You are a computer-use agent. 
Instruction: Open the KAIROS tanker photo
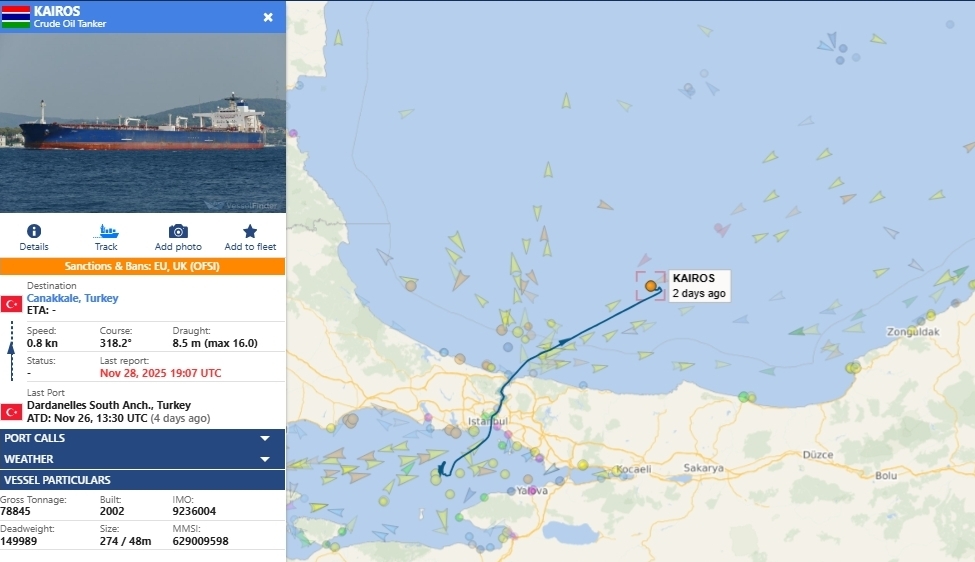(x=142, y=123)
